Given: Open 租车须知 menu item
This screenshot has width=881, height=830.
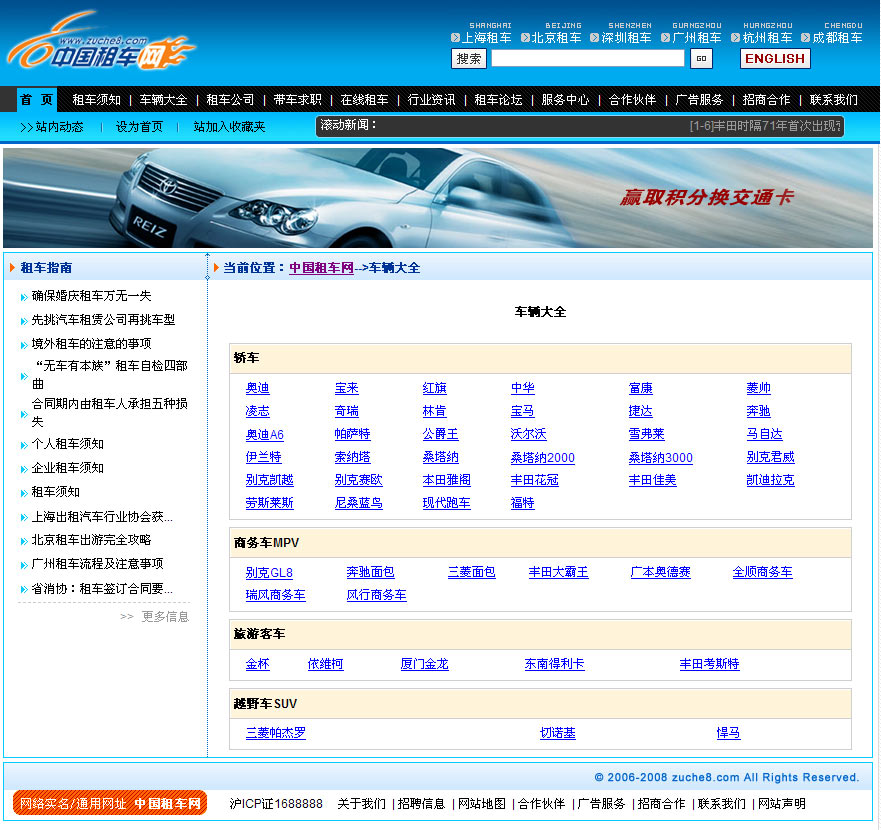Looking at the screenshot, I should (97, 100).
